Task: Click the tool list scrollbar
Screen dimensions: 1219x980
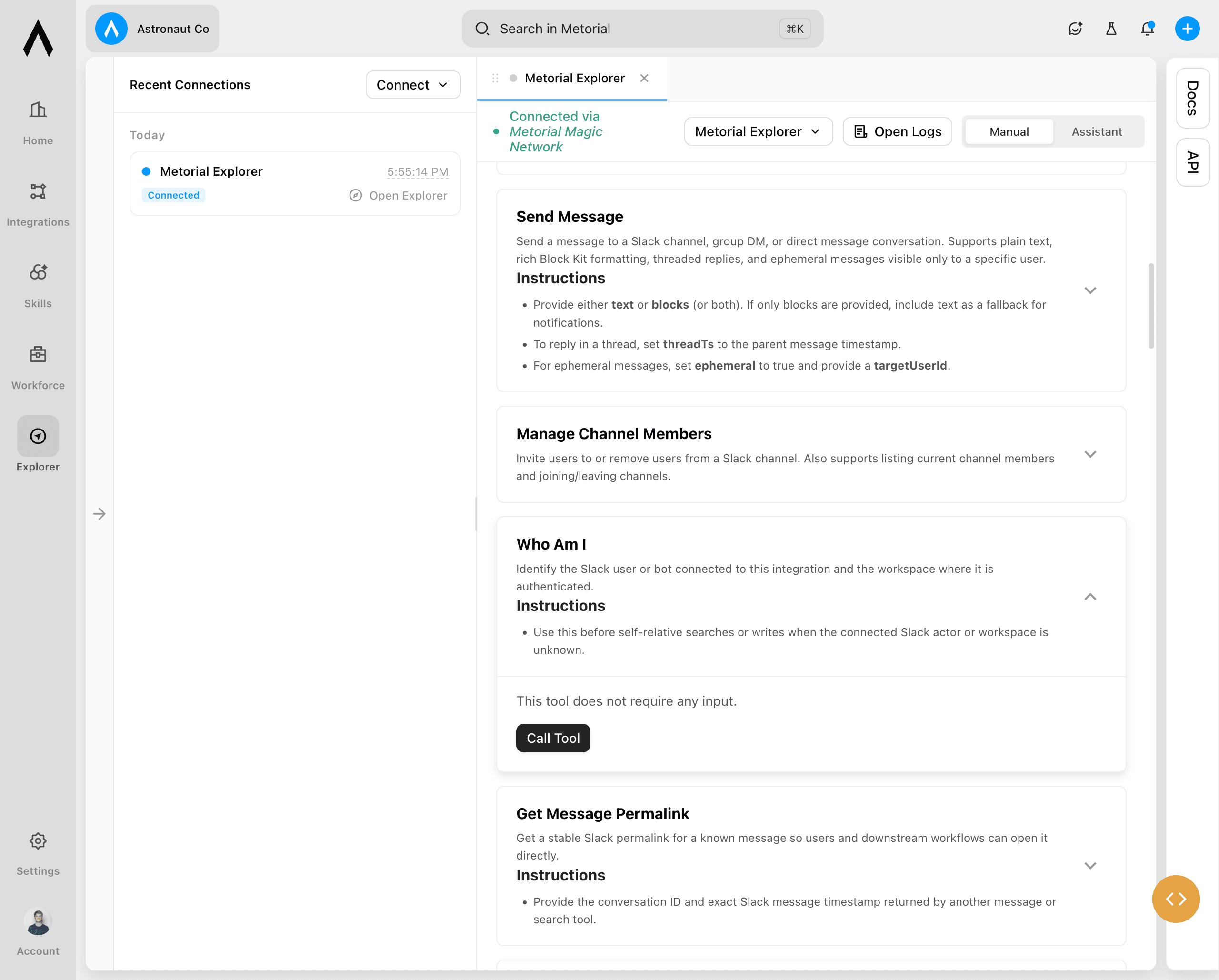Action: [x=1150, y=306]
